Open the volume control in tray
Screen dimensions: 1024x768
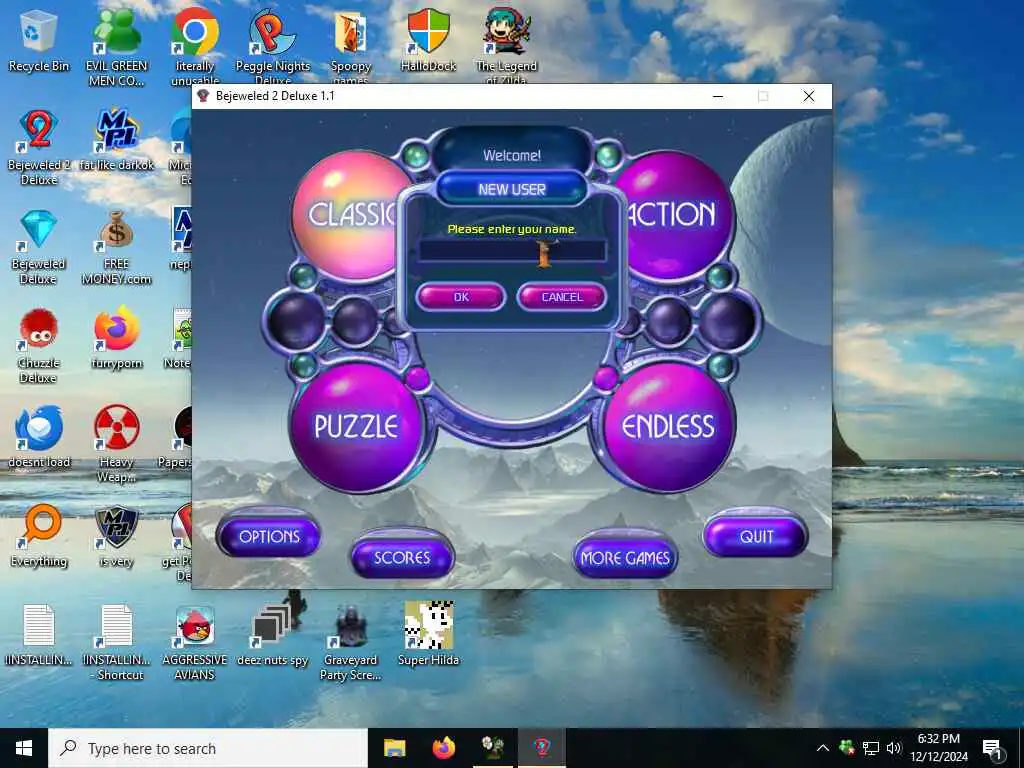click(894, 748)
